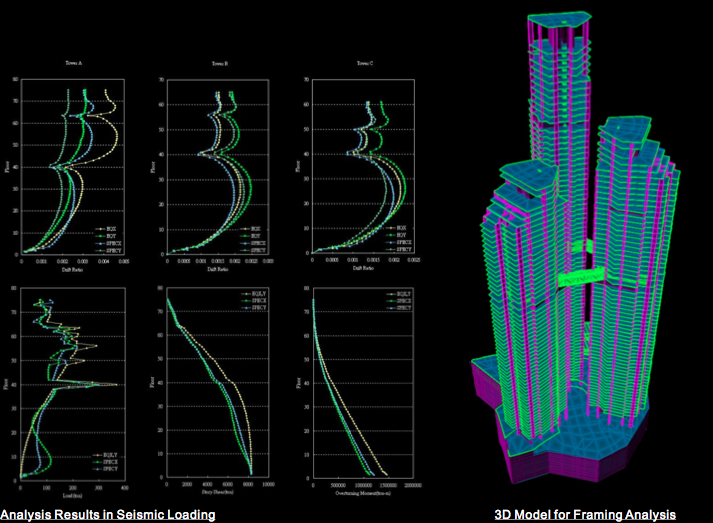Viewport: 713px width, 523px height.
Task: Click the Tower C chart title
Action: point(363,63)
